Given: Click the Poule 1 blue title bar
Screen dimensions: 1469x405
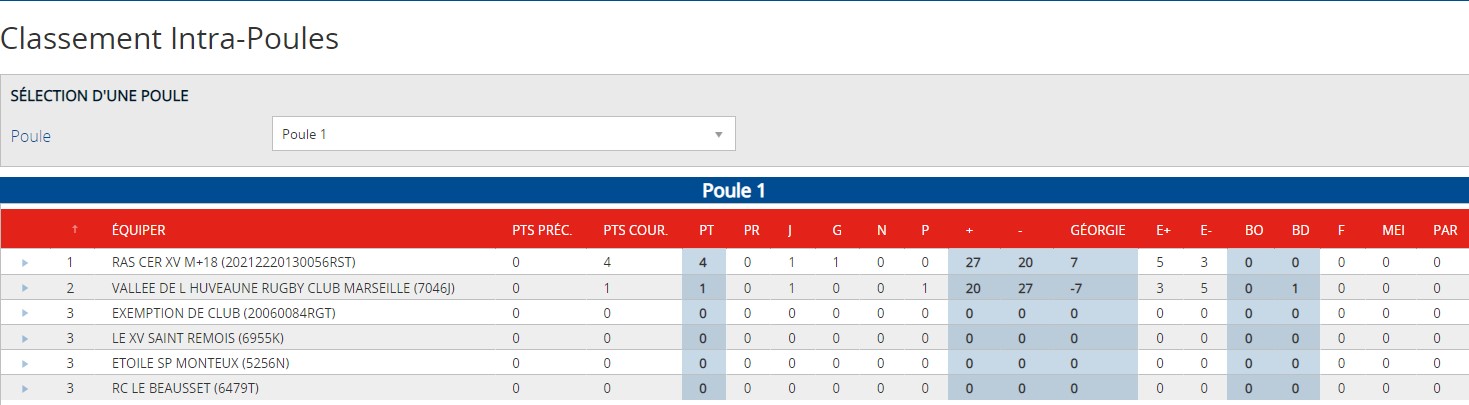Looking at the screenshot, I should click(734, 190).
